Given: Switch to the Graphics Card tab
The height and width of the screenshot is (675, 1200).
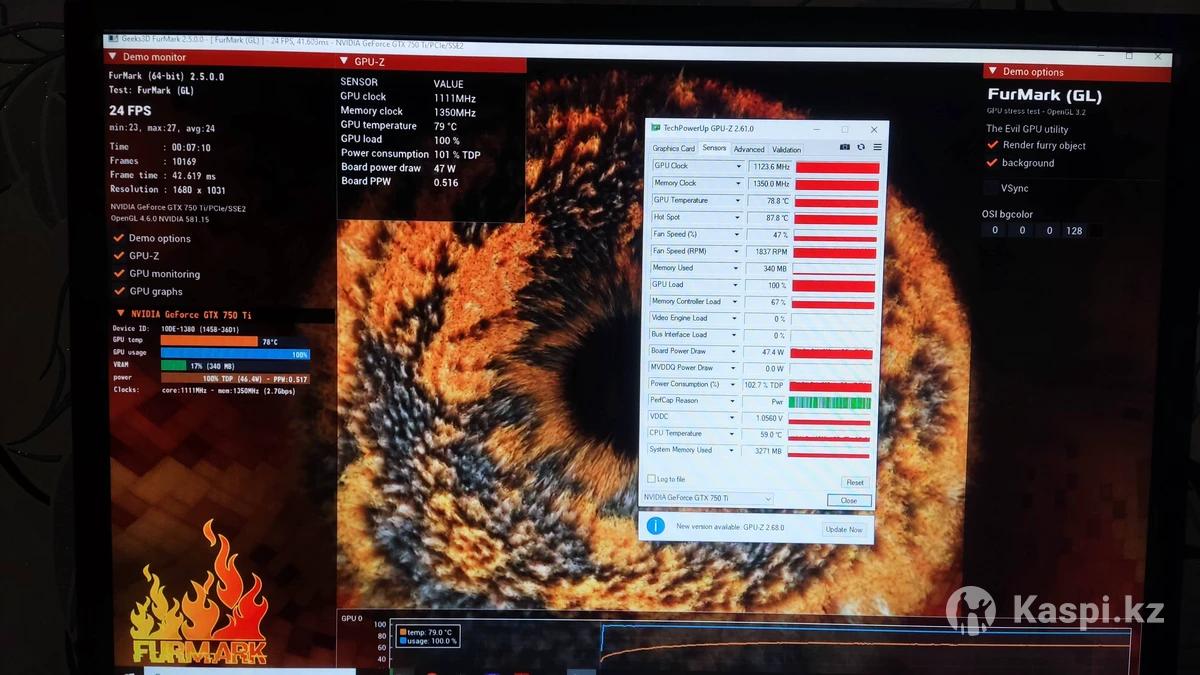Looking at the screenshot, I should pos(673,149).
